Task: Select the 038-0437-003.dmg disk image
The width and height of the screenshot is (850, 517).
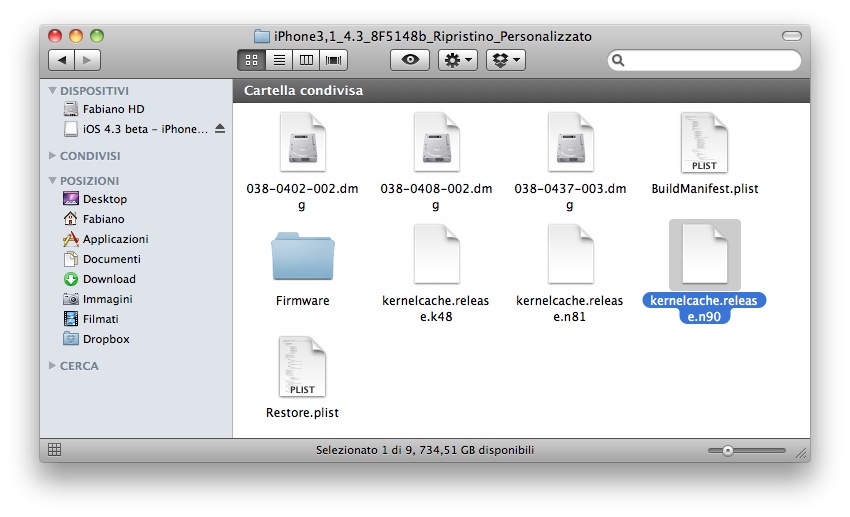Action: pyautogui.click(x=570, y=143)
